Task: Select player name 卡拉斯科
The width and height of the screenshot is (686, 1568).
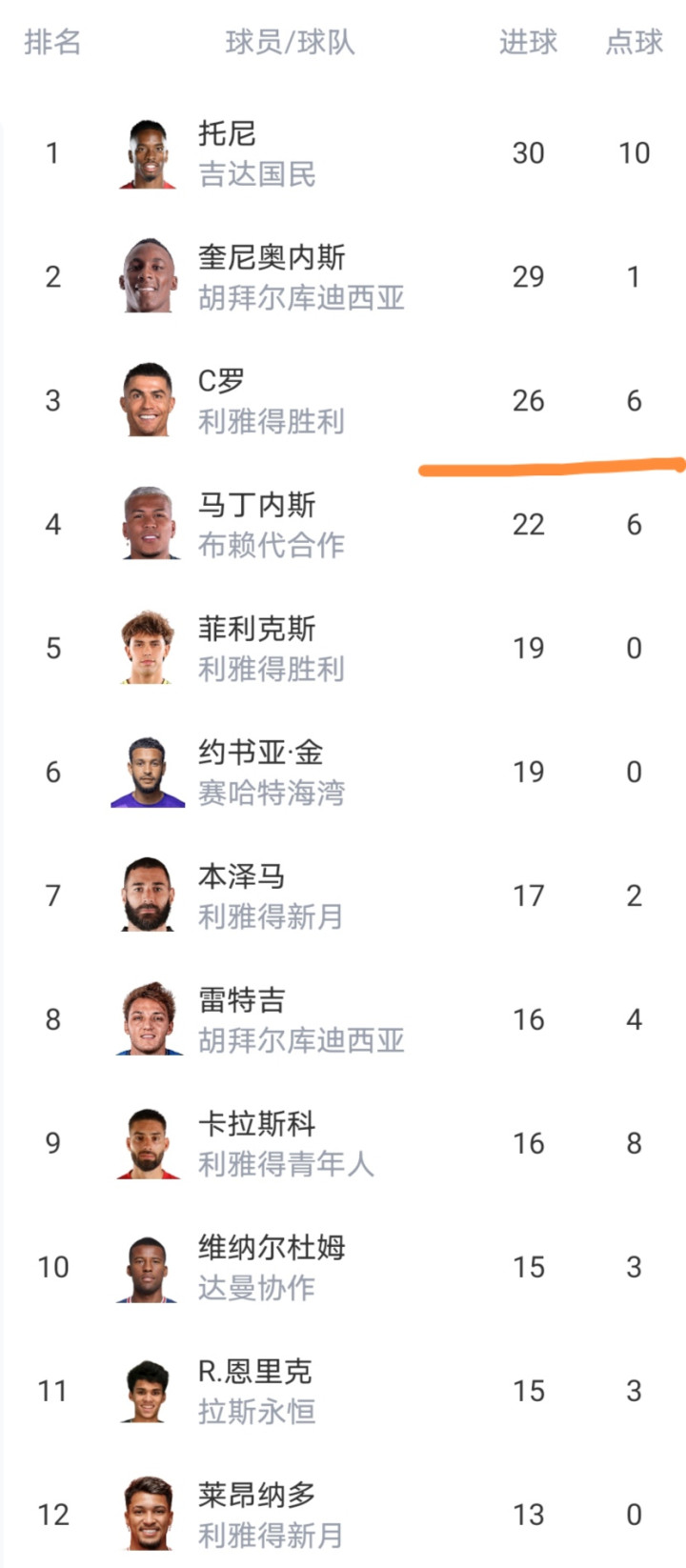Action: [256, 1124]
